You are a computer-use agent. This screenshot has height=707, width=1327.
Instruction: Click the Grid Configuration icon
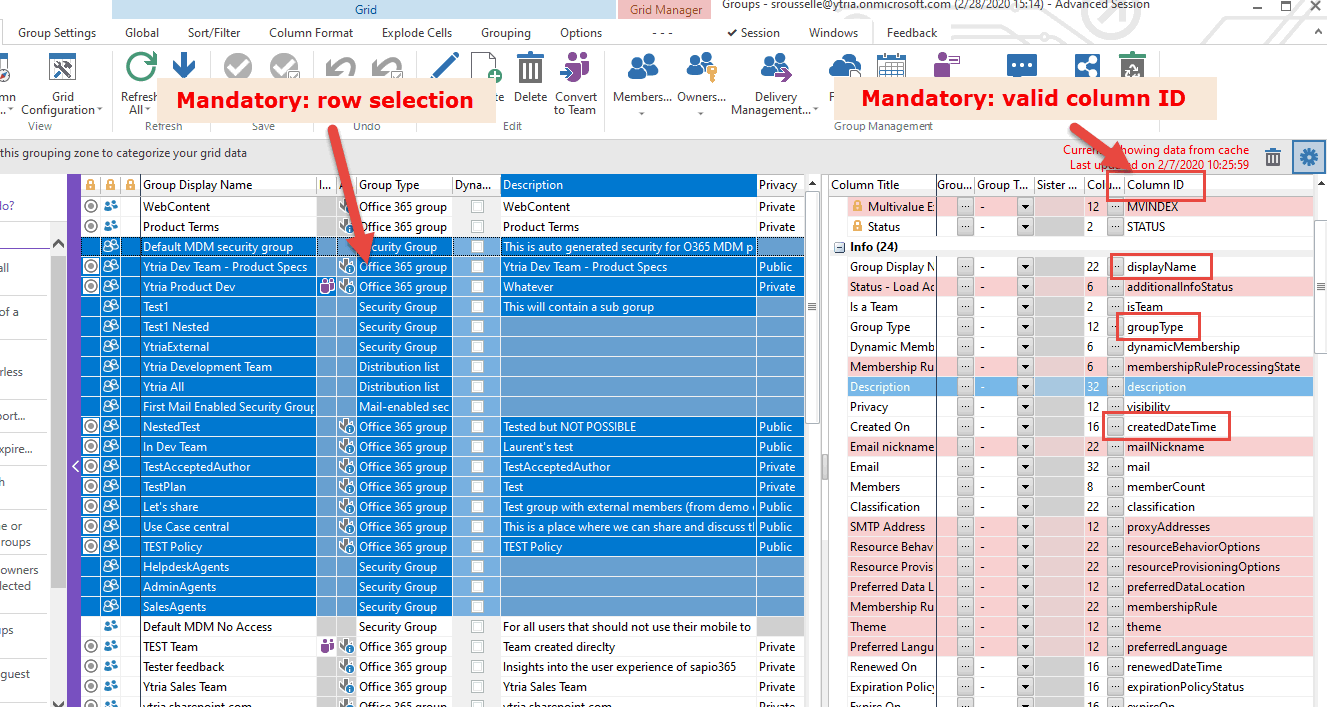coord(62,69)
